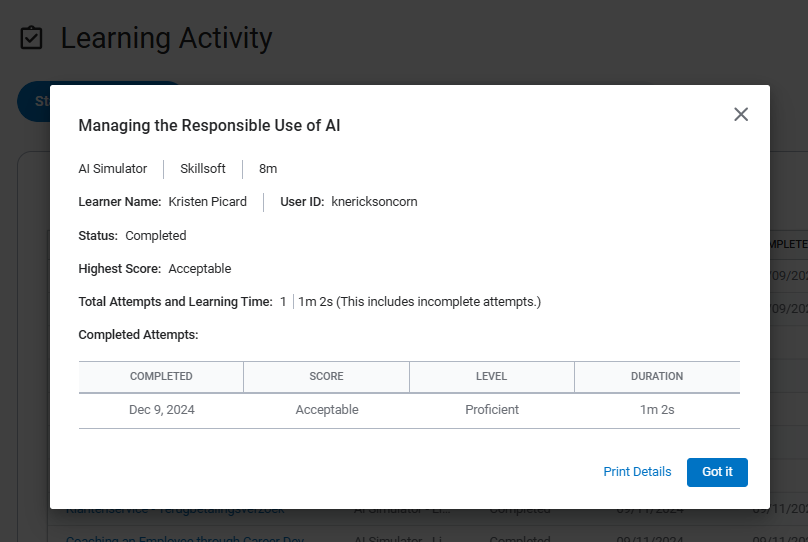The image size is (808, 542).
Task: Open the Print Details link
Action: (x=637, y=472)
